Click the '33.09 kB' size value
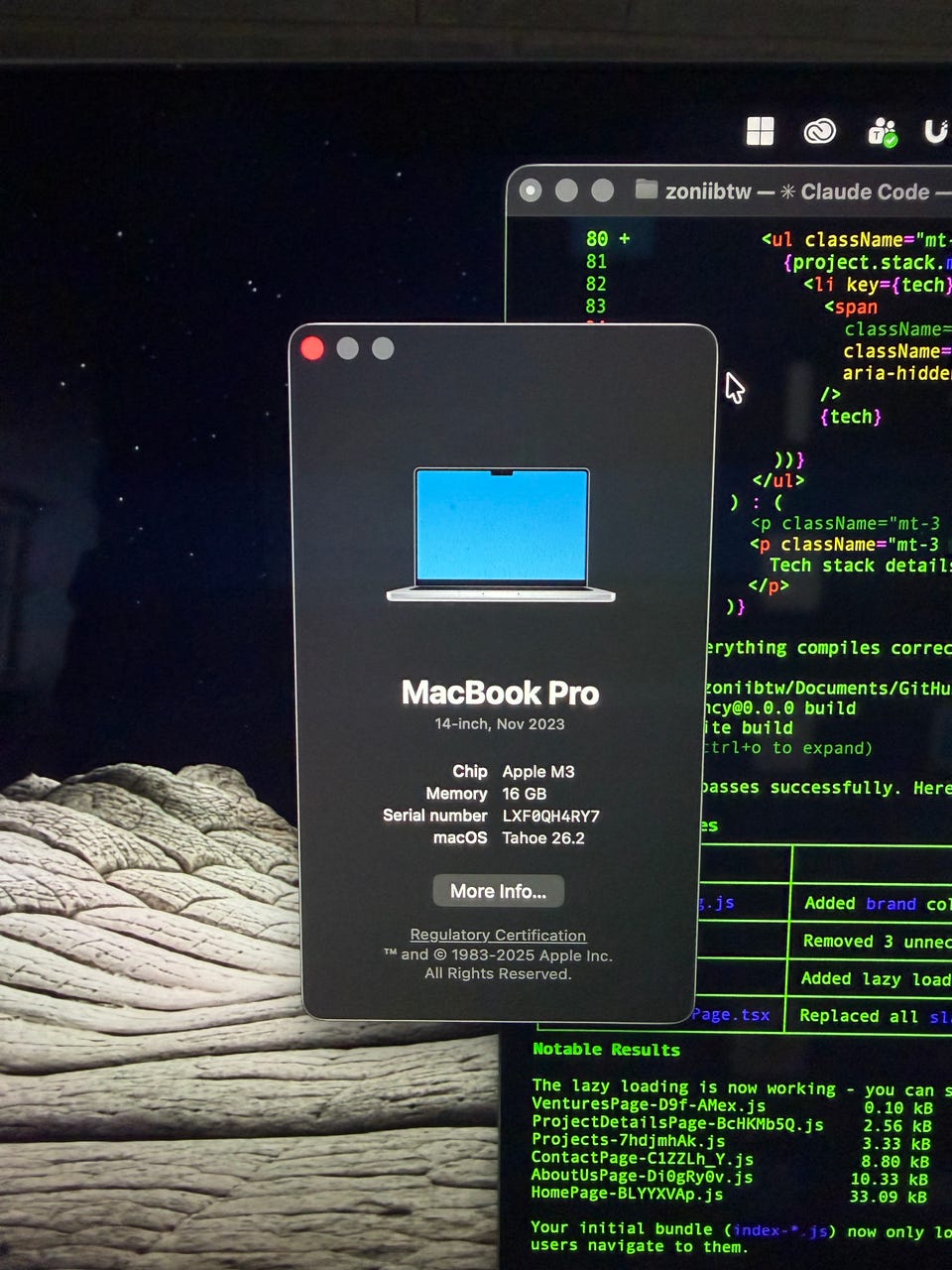This screenshot has height=1270, width=952. (889, 1198)
